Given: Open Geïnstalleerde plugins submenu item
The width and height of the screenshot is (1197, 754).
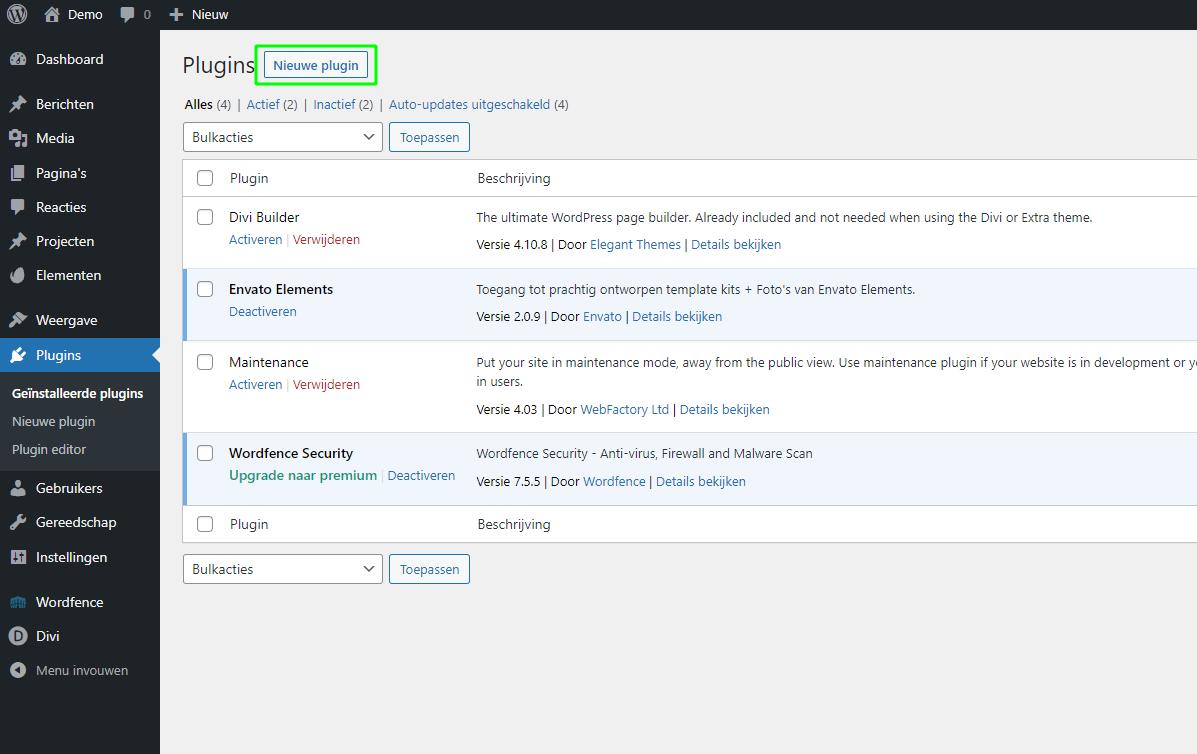Looking at the screenshot, I should click(x=78, y=393).
